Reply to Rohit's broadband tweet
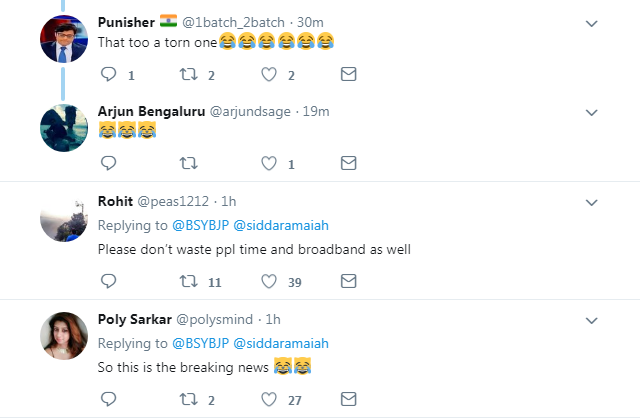 pyautogui.click(x=108, y=282)
